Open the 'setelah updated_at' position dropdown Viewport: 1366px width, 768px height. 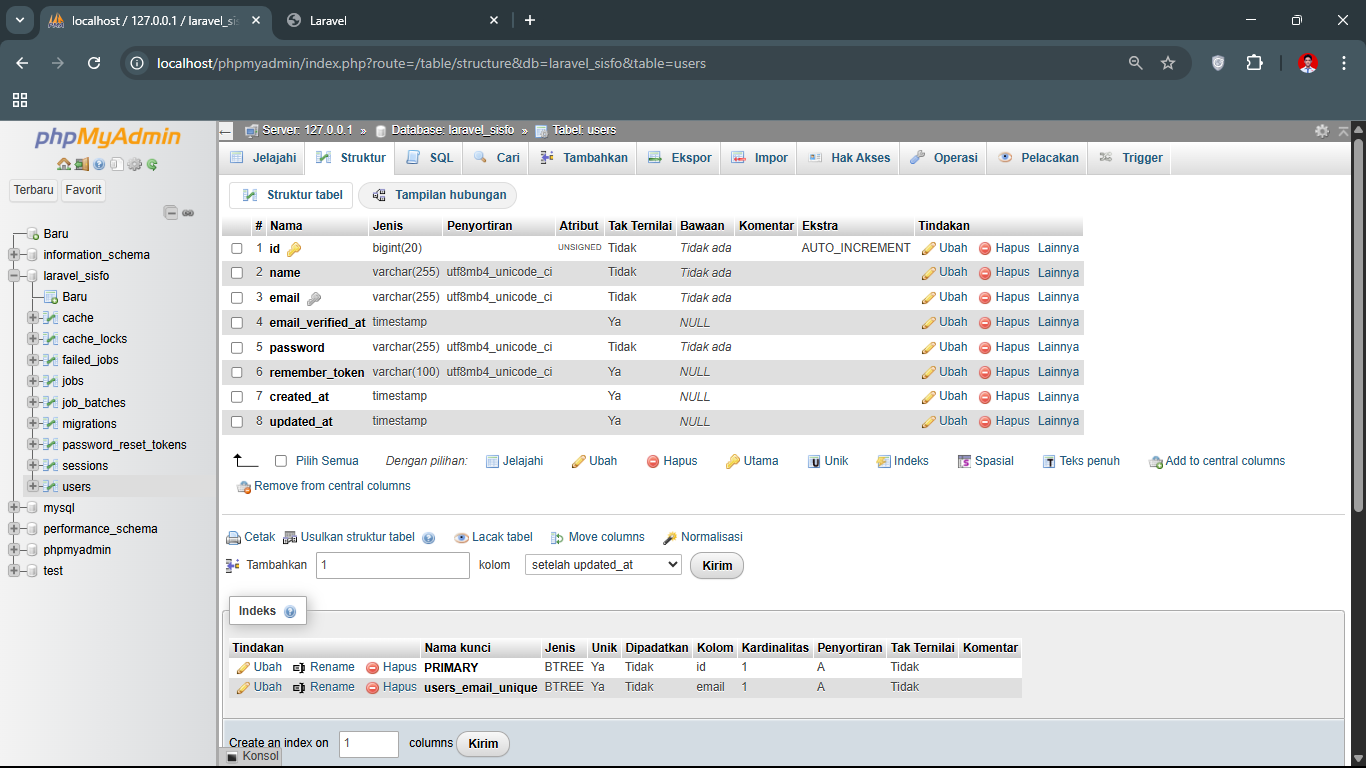click(x=602, y=565)
